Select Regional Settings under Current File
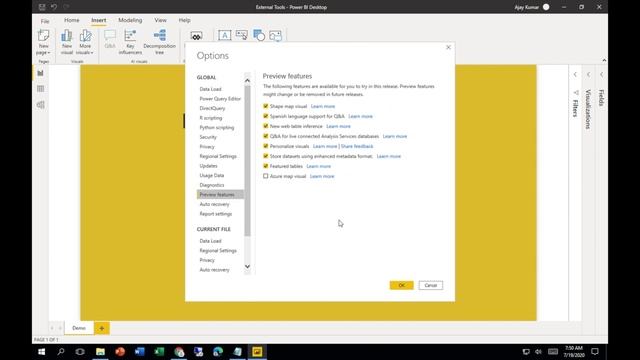Viewport: 640px width, 360px height. coord(218,251)
